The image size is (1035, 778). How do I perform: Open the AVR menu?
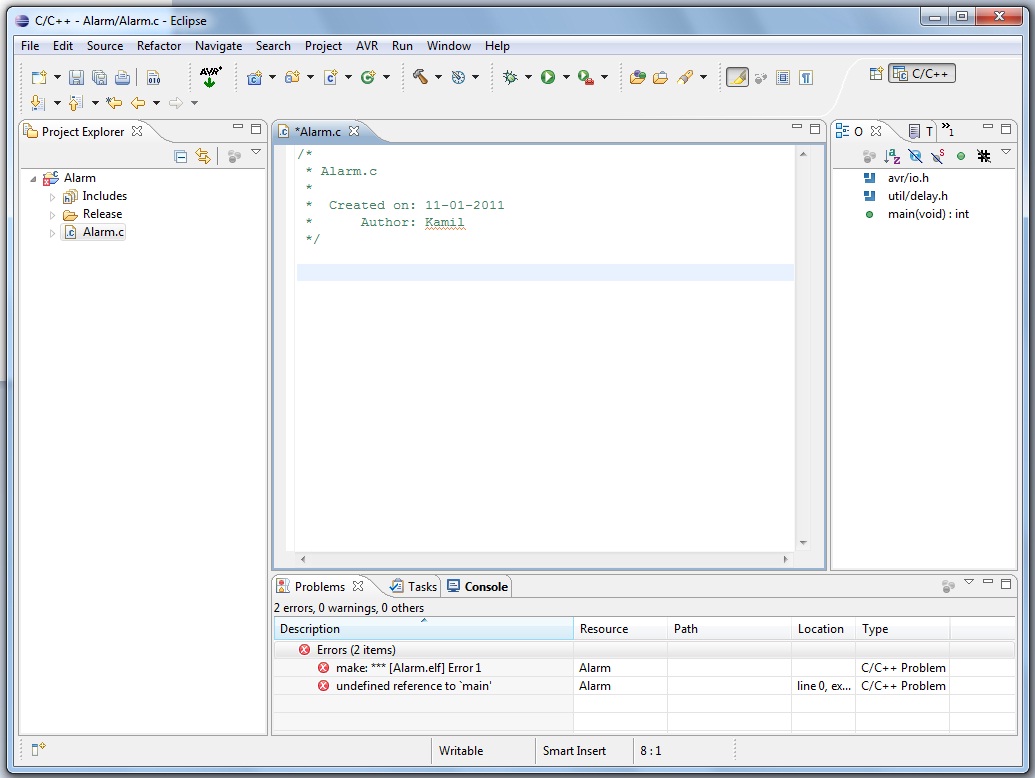click(x=366, y=46)
